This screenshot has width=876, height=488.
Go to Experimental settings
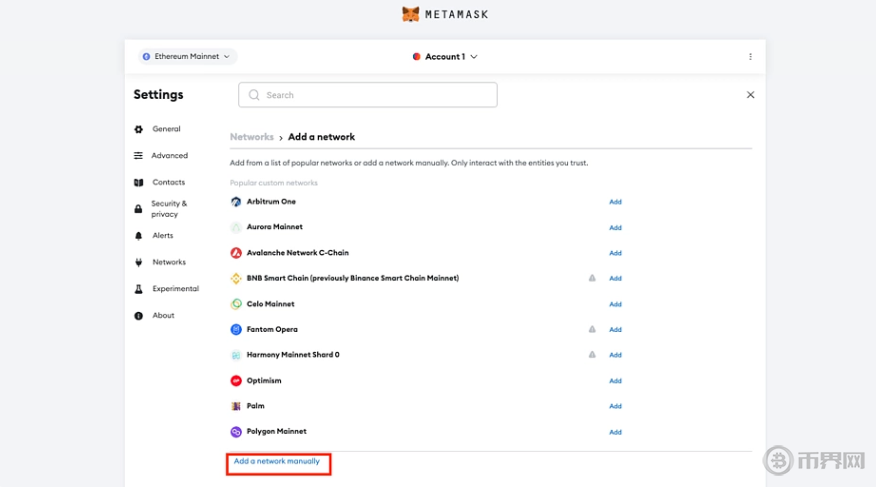(175, 289)
